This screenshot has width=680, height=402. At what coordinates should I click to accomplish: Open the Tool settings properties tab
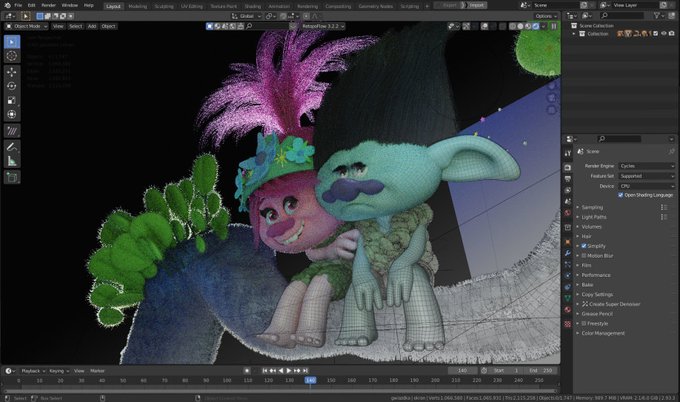click(x=568, y=153)
